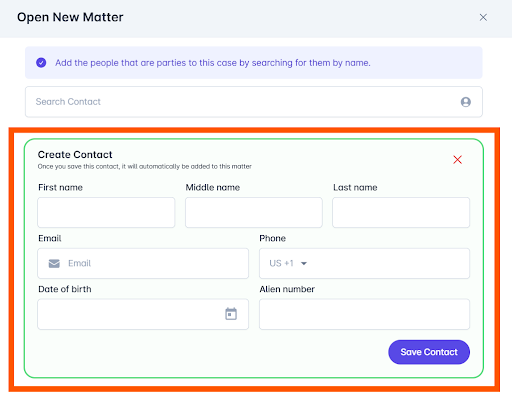Click the dropdown arrow beside US +1
The image size is (512, 405).
(304, 263)
